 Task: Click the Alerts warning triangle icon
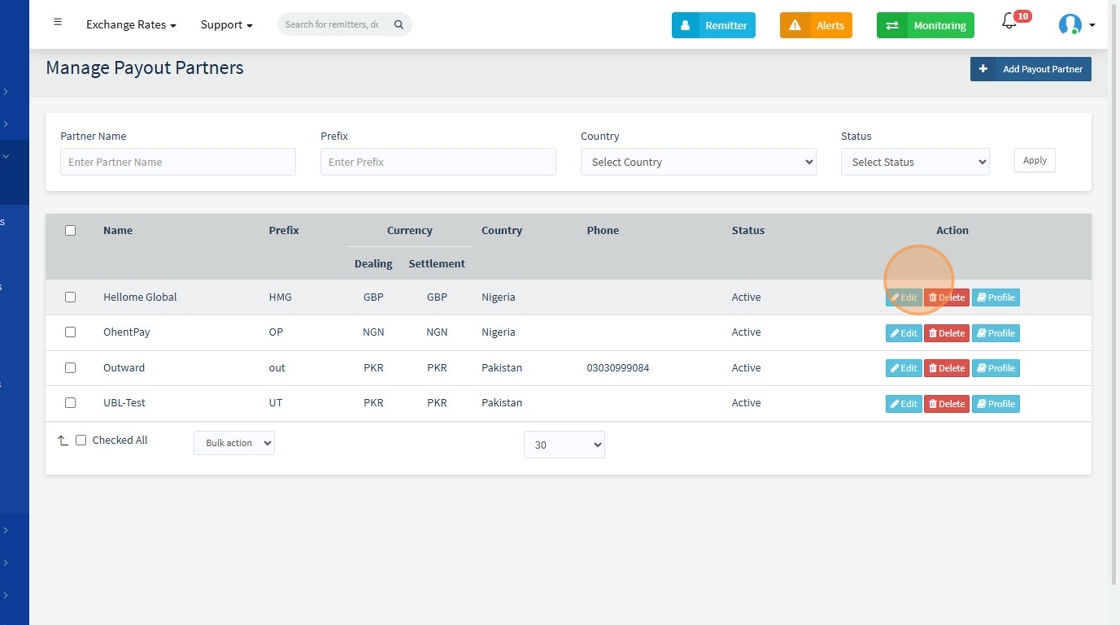pos(795,25)
